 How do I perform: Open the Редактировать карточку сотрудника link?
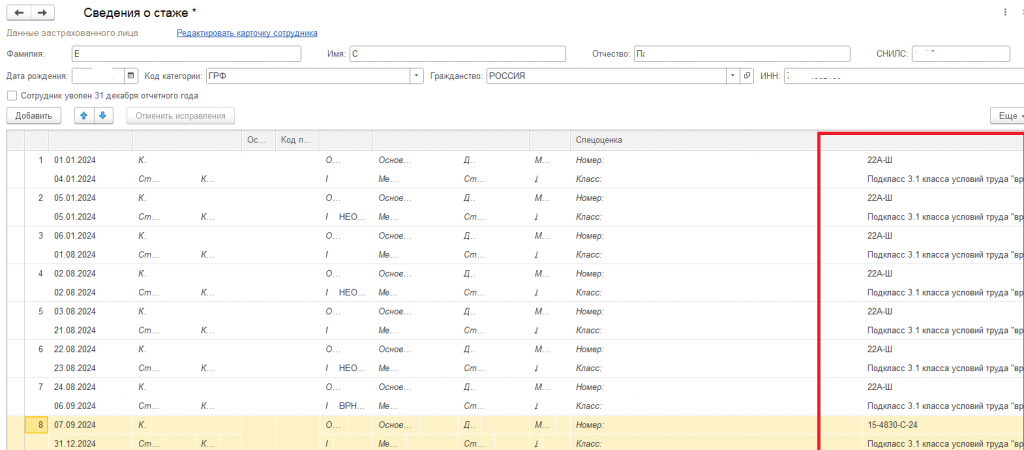coord(247,33)
